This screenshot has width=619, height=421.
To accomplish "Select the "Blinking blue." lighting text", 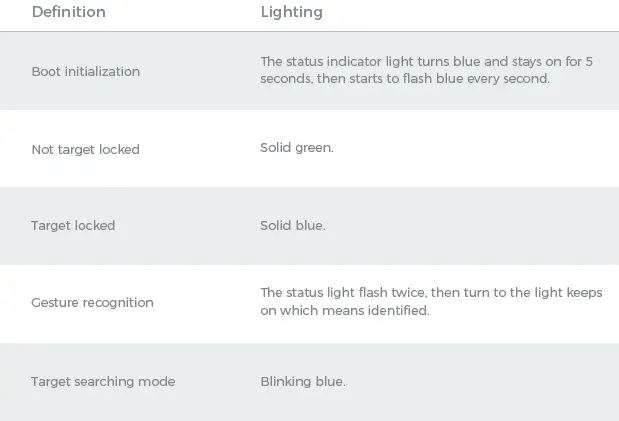I will tap(302, 382).
